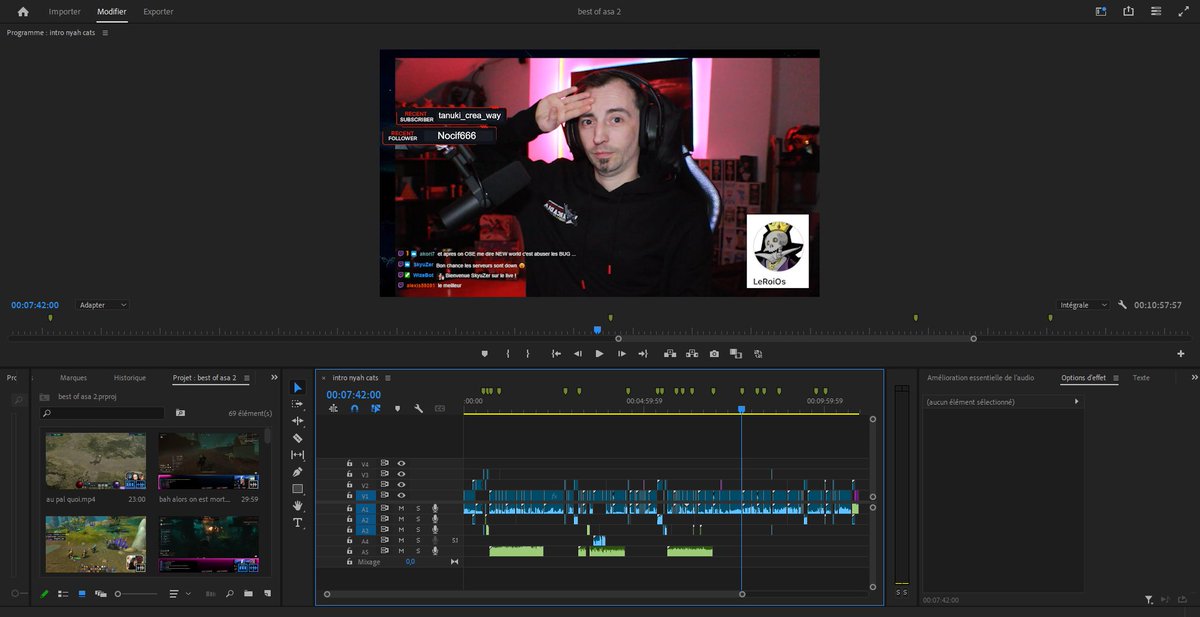Click the New Item icon in Project panel
The width and height of the screenshot is (1200, 617).
click(267, 594)
